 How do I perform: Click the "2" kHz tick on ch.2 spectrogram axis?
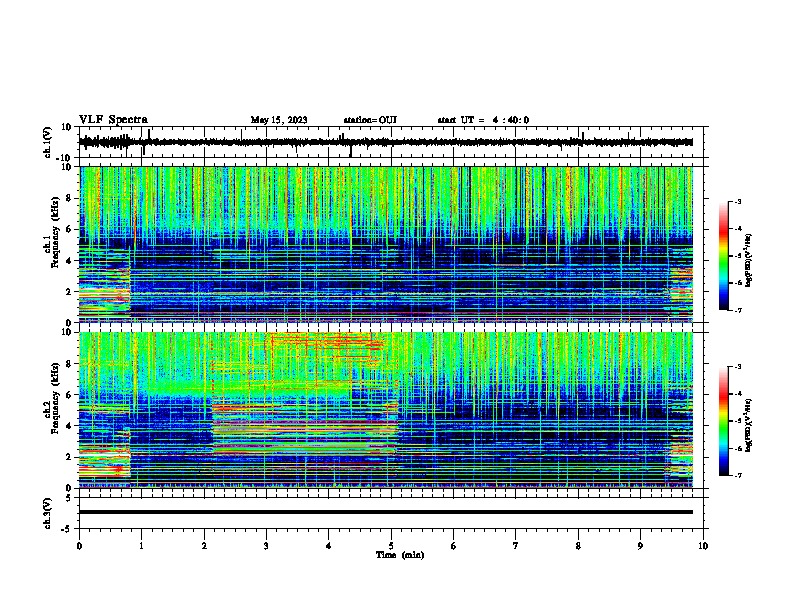(69, 457)
